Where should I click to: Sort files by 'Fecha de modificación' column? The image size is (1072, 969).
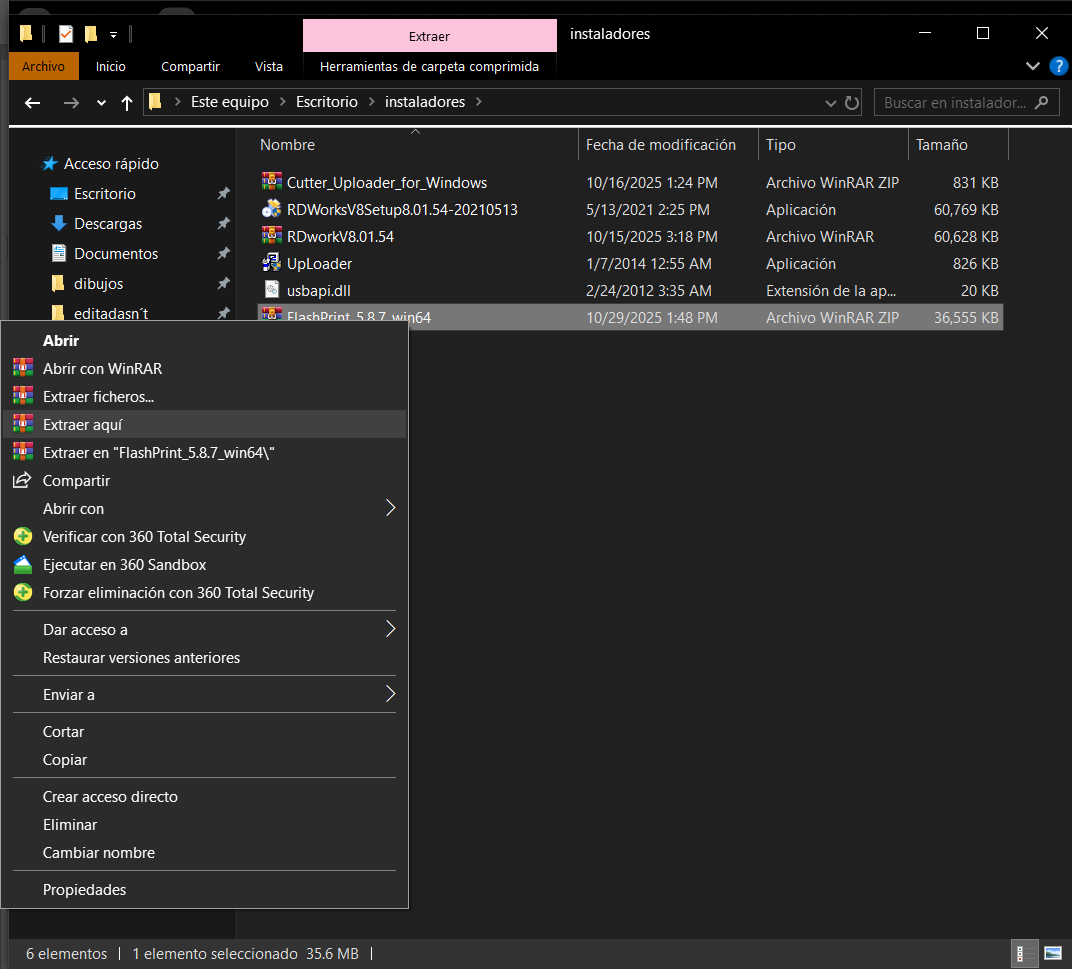pos(660,145)
